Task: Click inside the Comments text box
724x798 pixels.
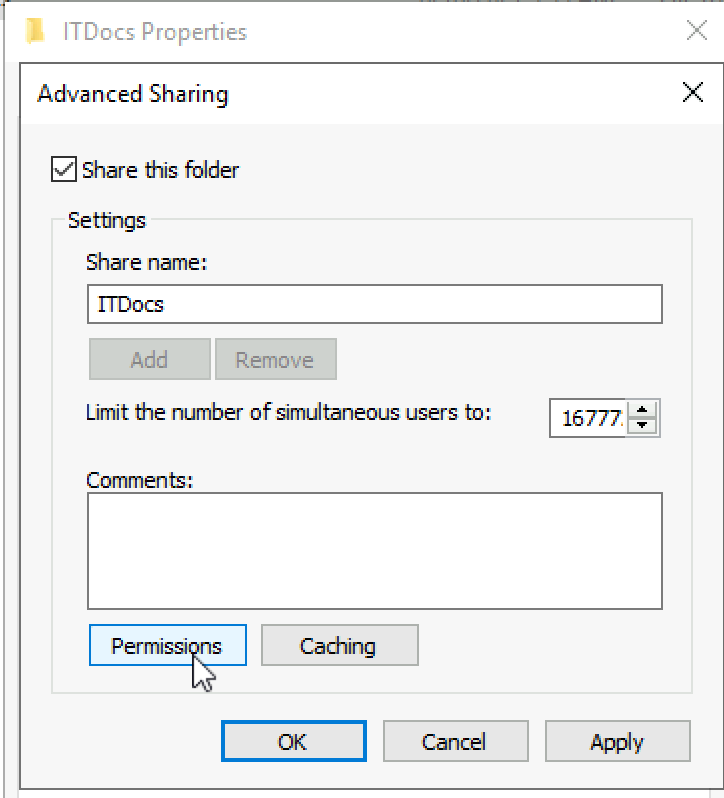Action: [374, 551]
